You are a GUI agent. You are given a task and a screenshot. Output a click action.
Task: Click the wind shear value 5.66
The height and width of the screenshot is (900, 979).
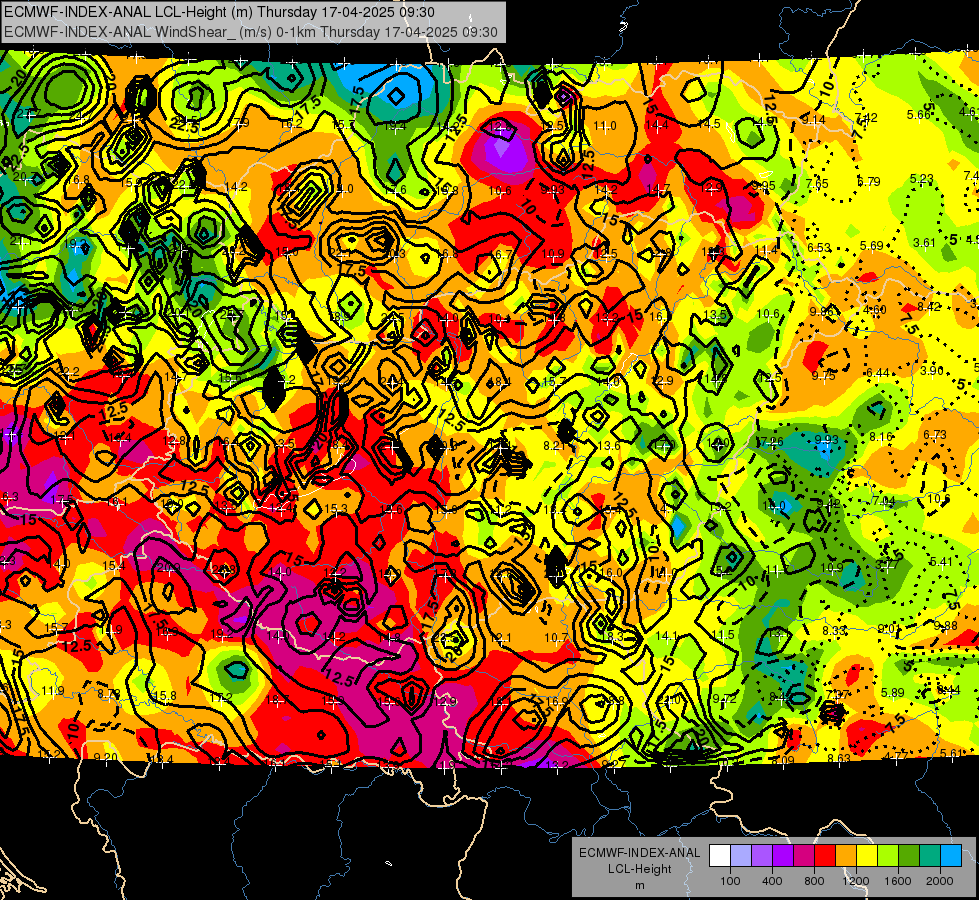(919, 114)
